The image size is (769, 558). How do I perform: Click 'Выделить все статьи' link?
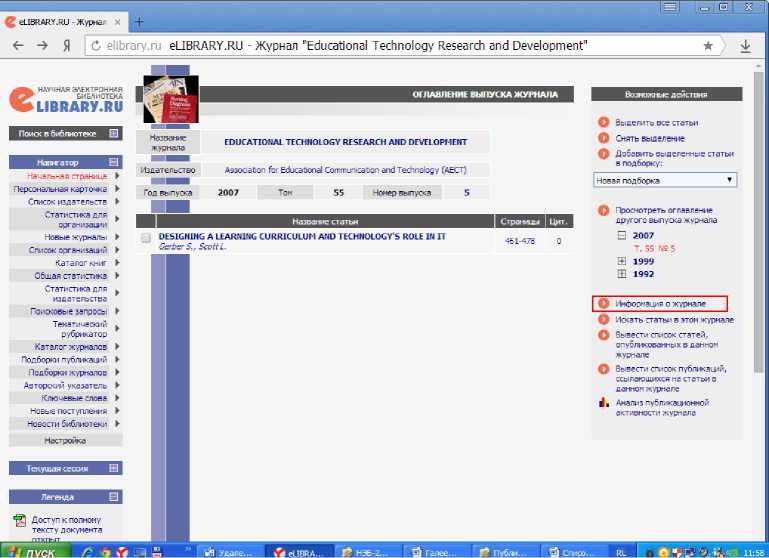click(657, 123)
